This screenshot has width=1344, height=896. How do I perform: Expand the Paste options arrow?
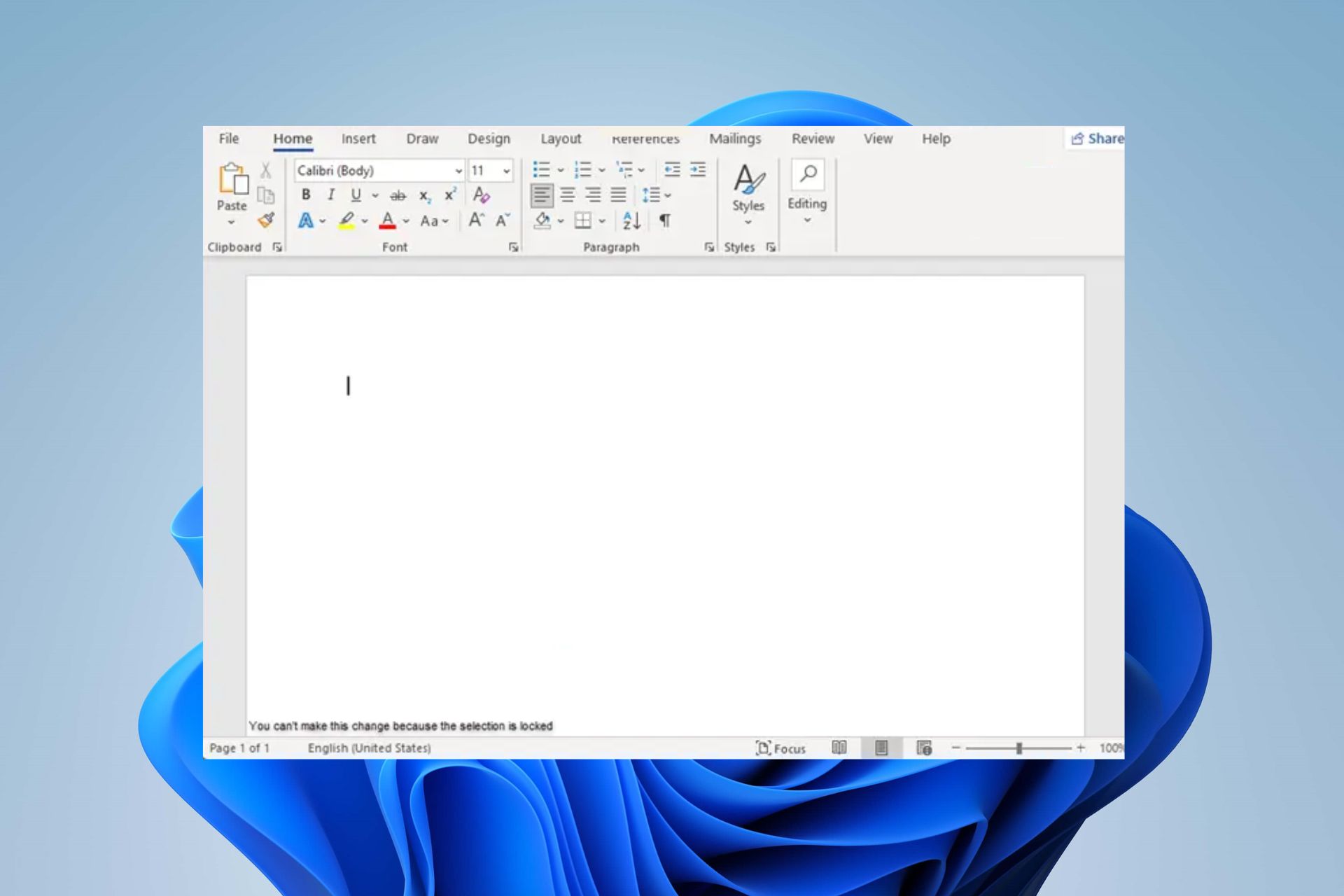pyautogui.click(x=231, y=223)
